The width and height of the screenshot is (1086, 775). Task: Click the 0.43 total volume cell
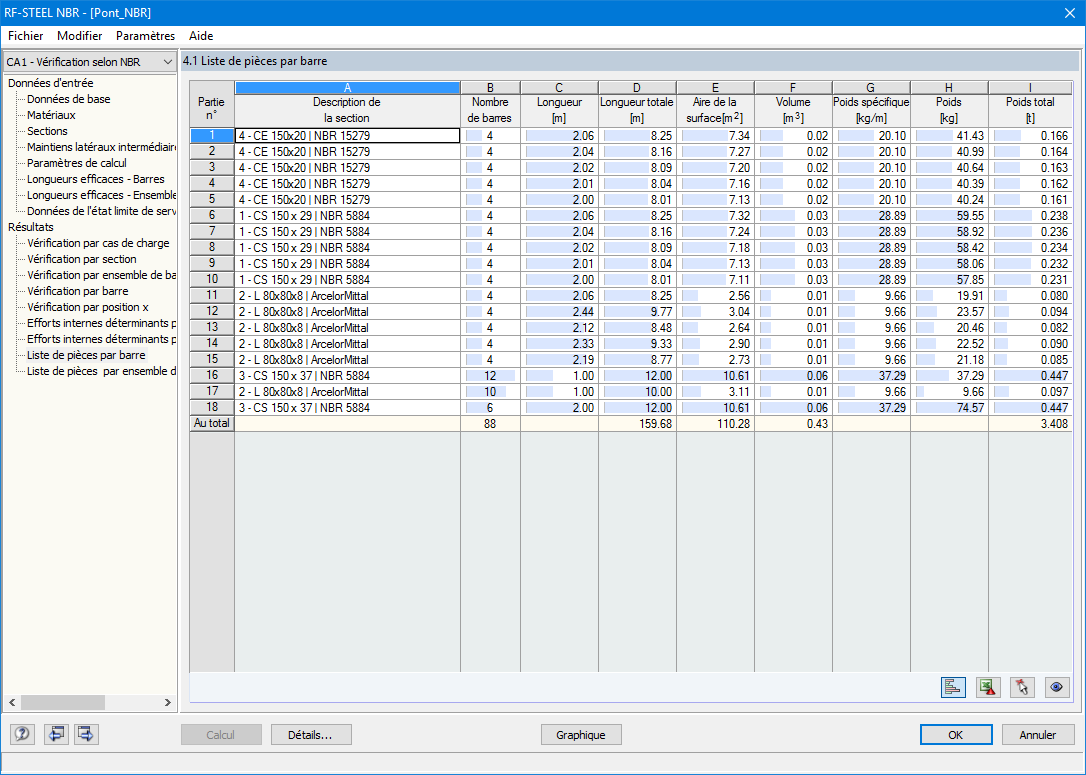[x=794, y=423]
